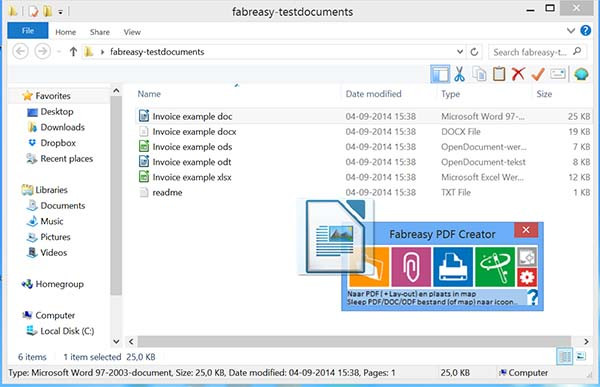Click the shell globe toolbar icon
This screenshot has width=600, height=387.
click(581, 74)
